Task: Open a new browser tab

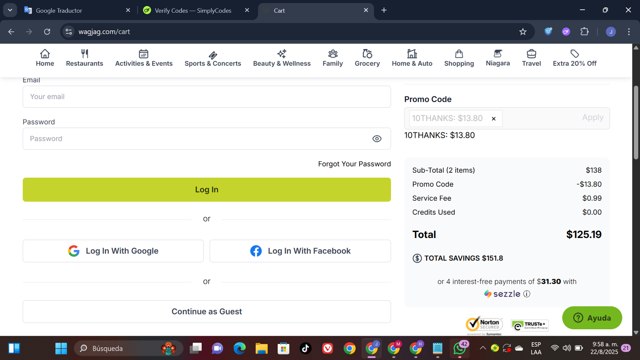Action: [384, 10]
